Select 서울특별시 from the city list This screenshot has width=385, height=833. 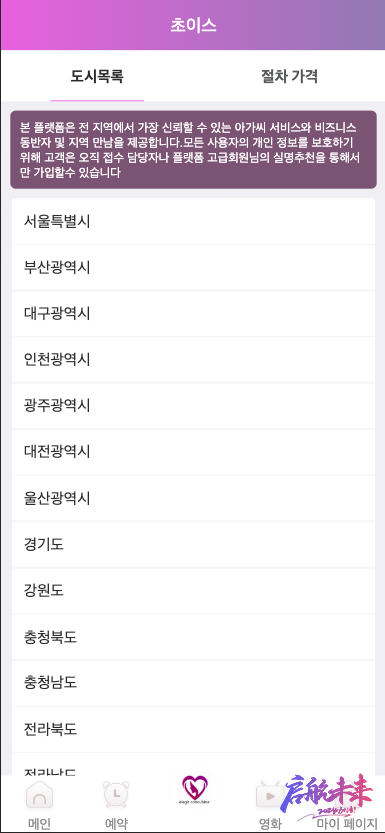[x=193, y=222]
